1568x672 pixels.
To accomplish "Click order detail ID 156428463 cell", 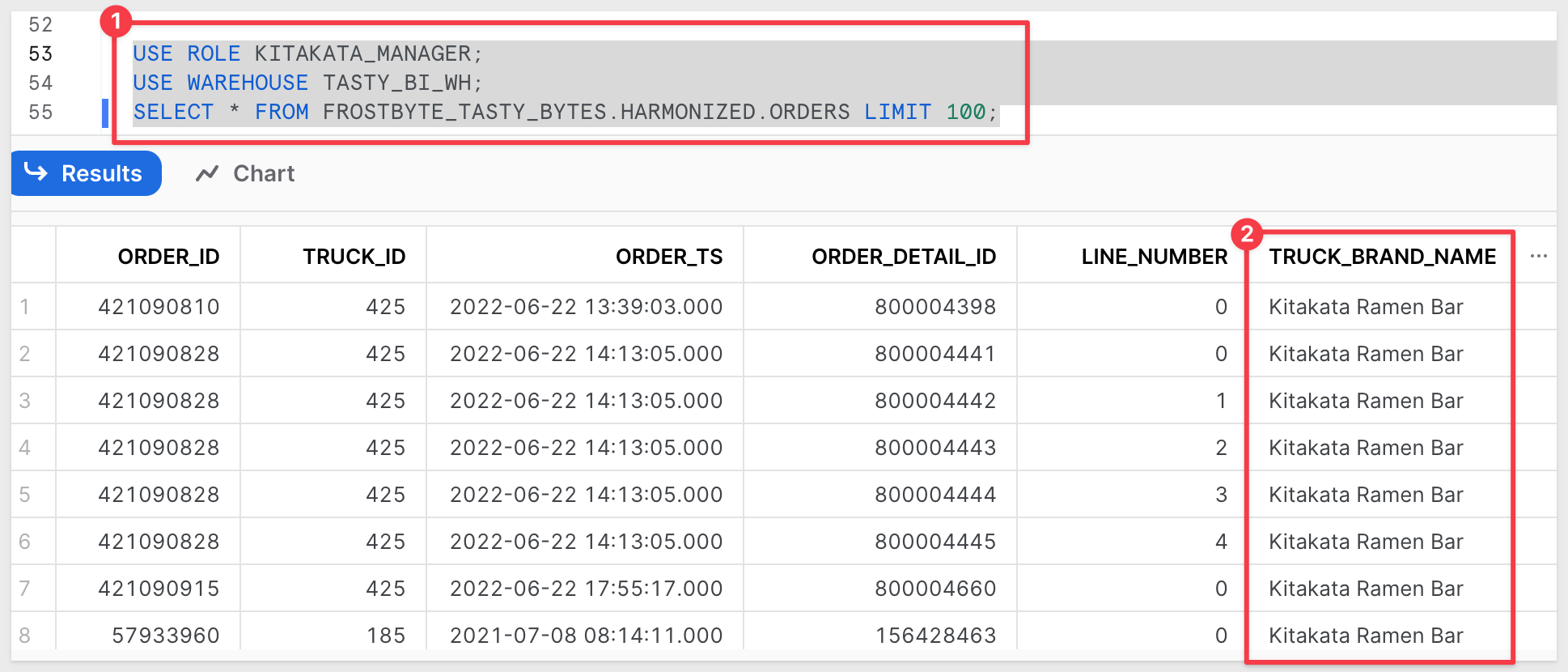I will tap(935, 636).
